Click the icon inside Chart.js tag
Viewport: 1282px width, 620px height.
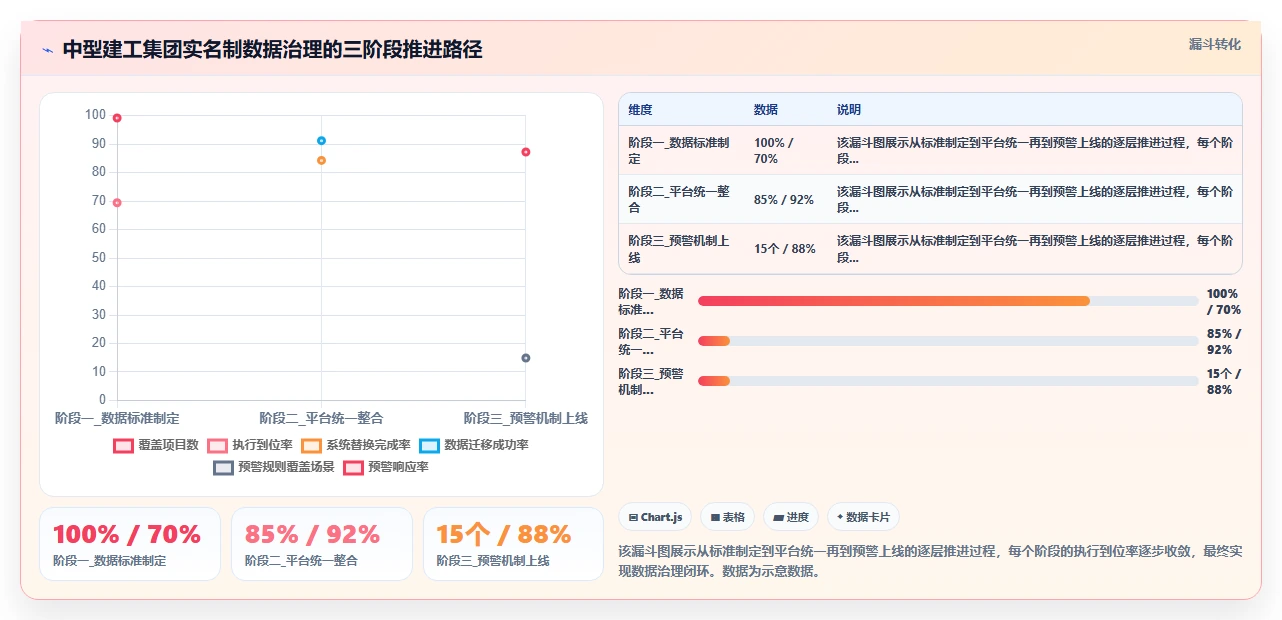click(x=634, y=517)
